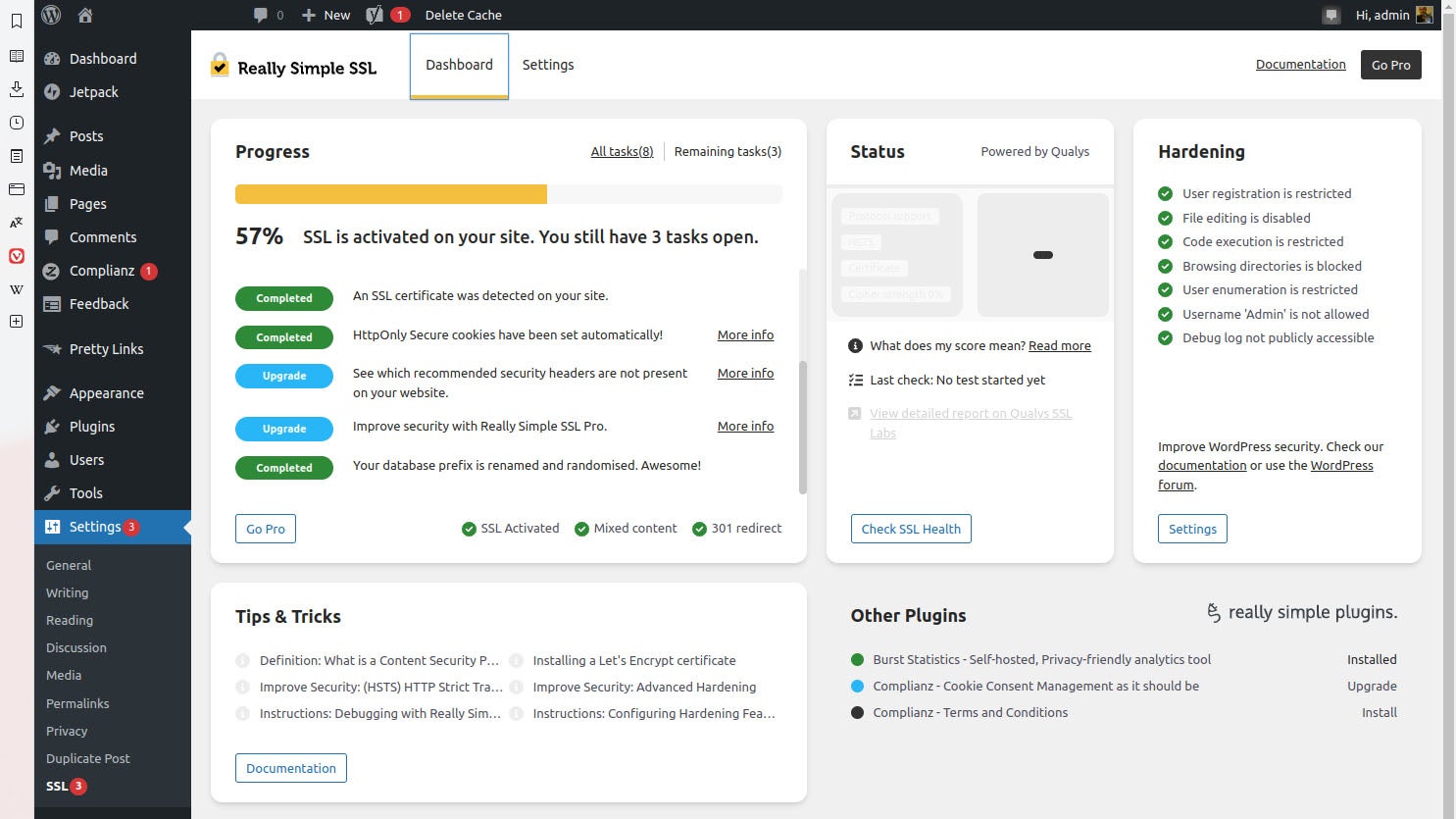The width and height of the screenshot is (1456, 819).
Task: Click the WordPress logo in admin bar
Action: click(x=51, y=15)
